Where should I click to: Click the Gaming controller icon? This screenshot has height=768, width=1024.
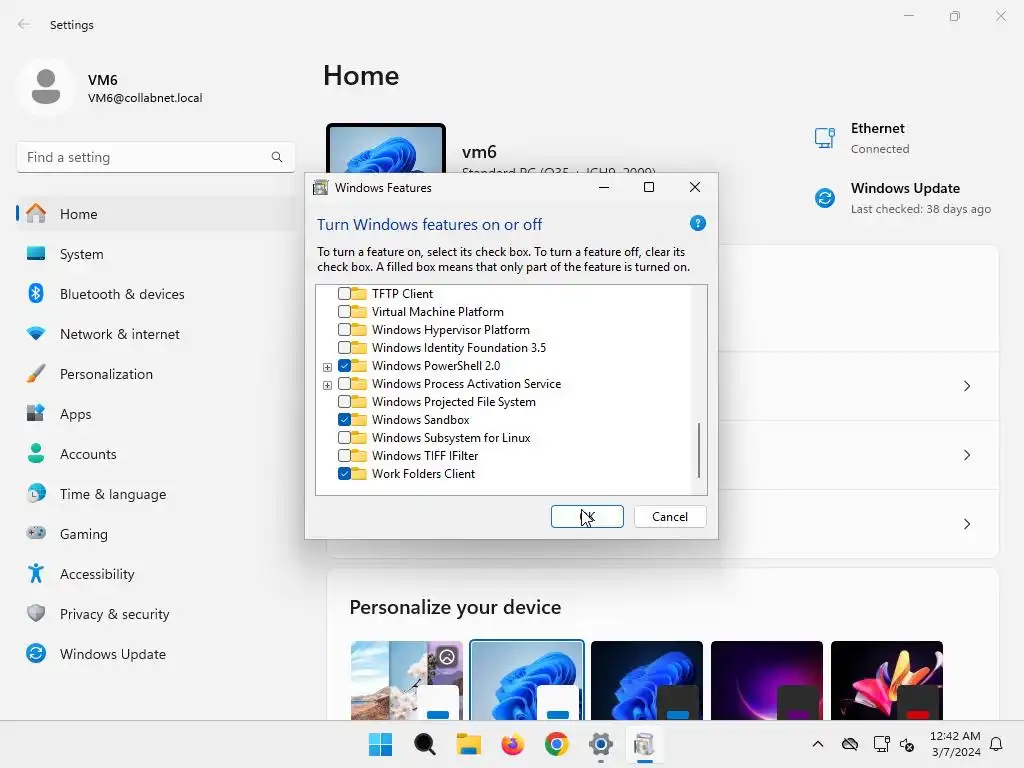36,533
